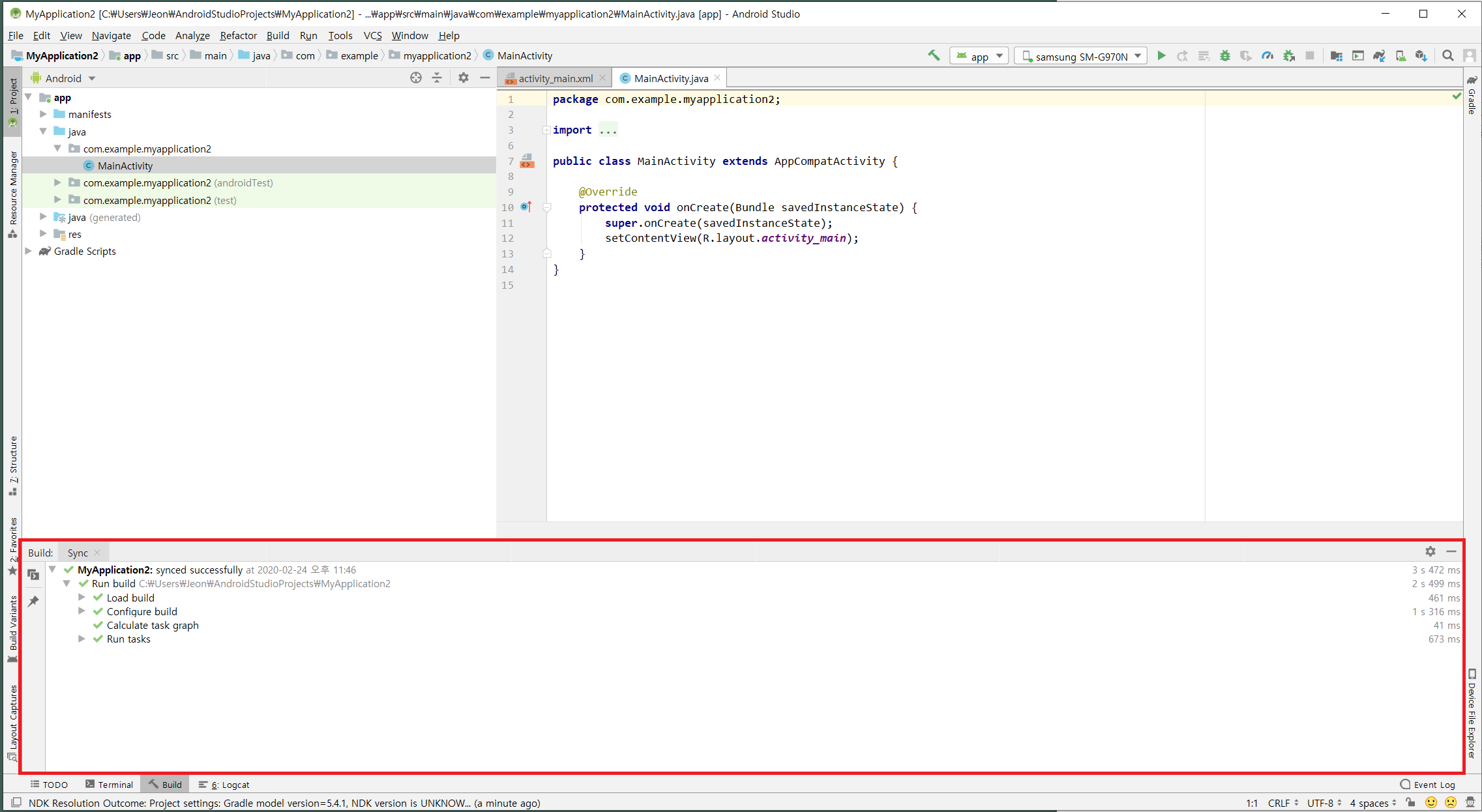
Task: Expand the manifests folder in project tree
Action: pyautogui.click(x=44, y=114)
